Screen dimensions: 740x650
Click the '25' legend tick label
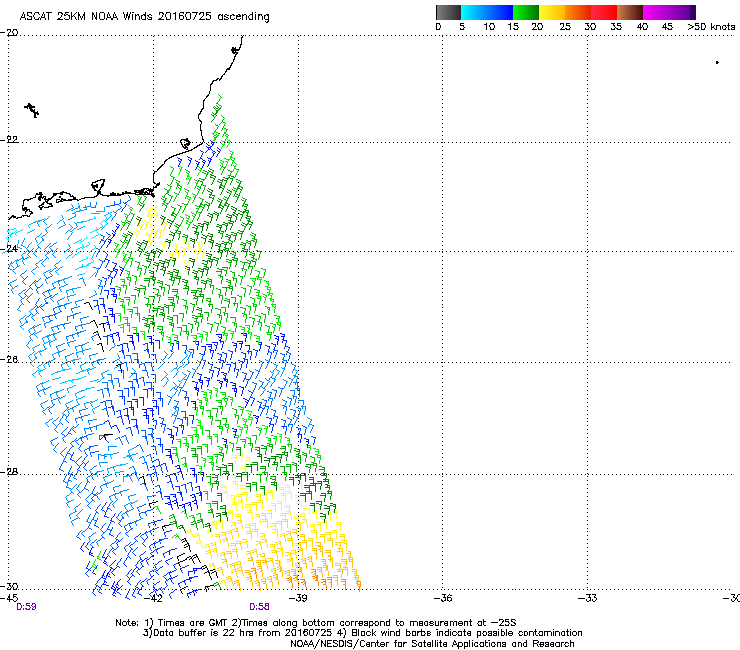pyautogui.click(x=565, y=27)
